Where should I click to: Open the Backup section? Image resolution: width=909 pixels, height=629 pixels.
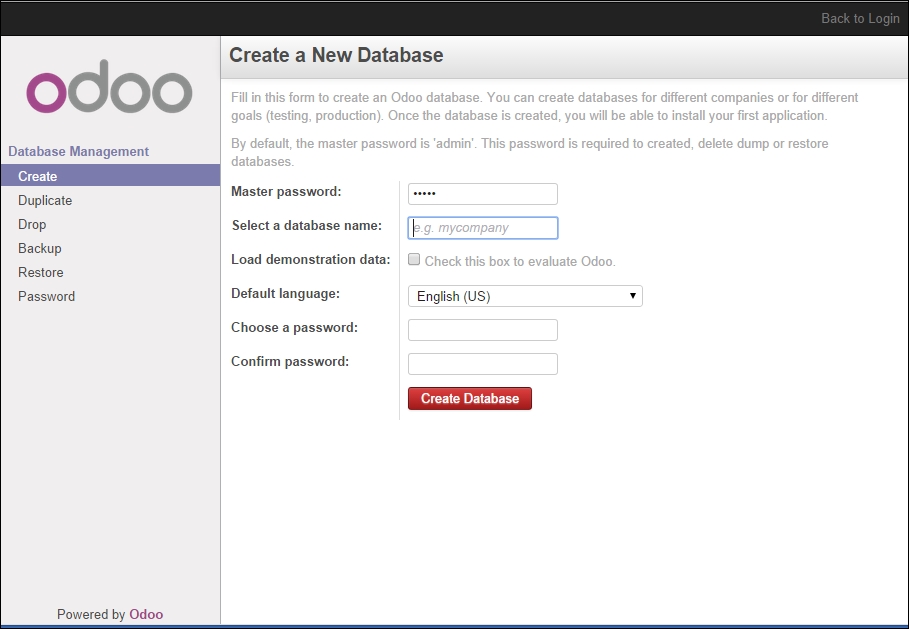(39, 249)
